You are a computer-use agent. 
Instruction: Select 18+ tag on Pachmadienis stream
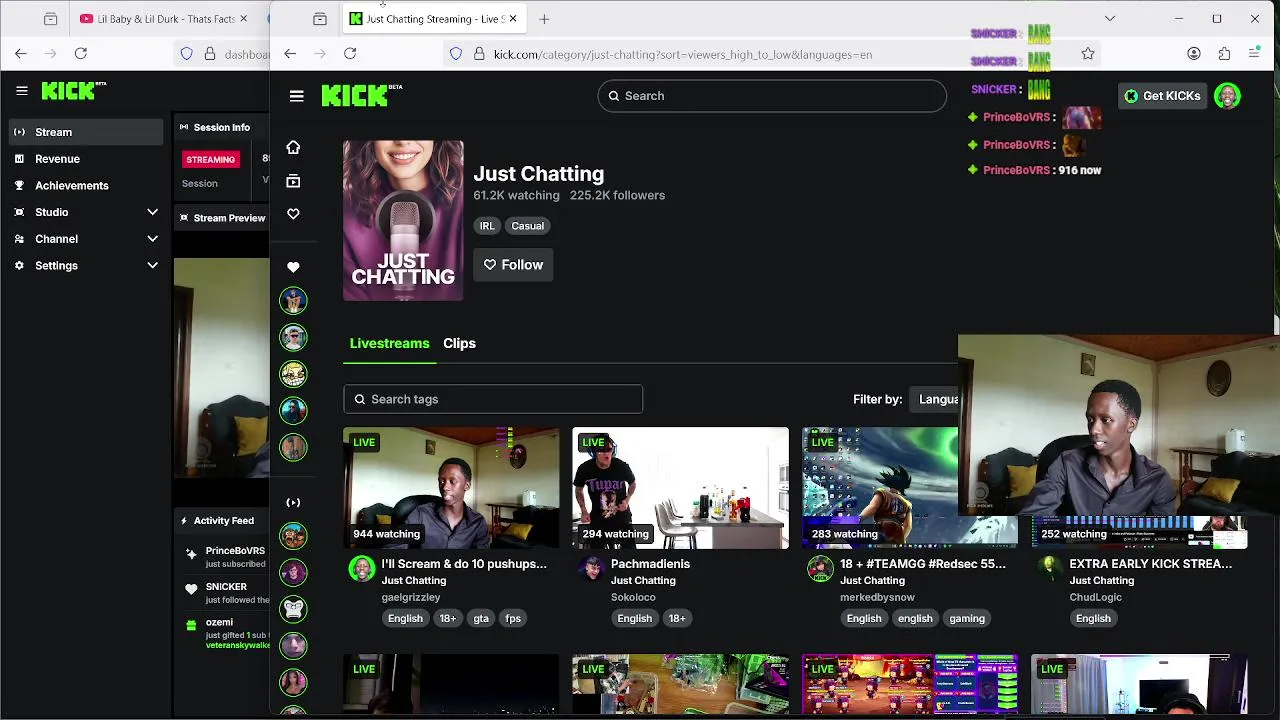tap(677, 618)
